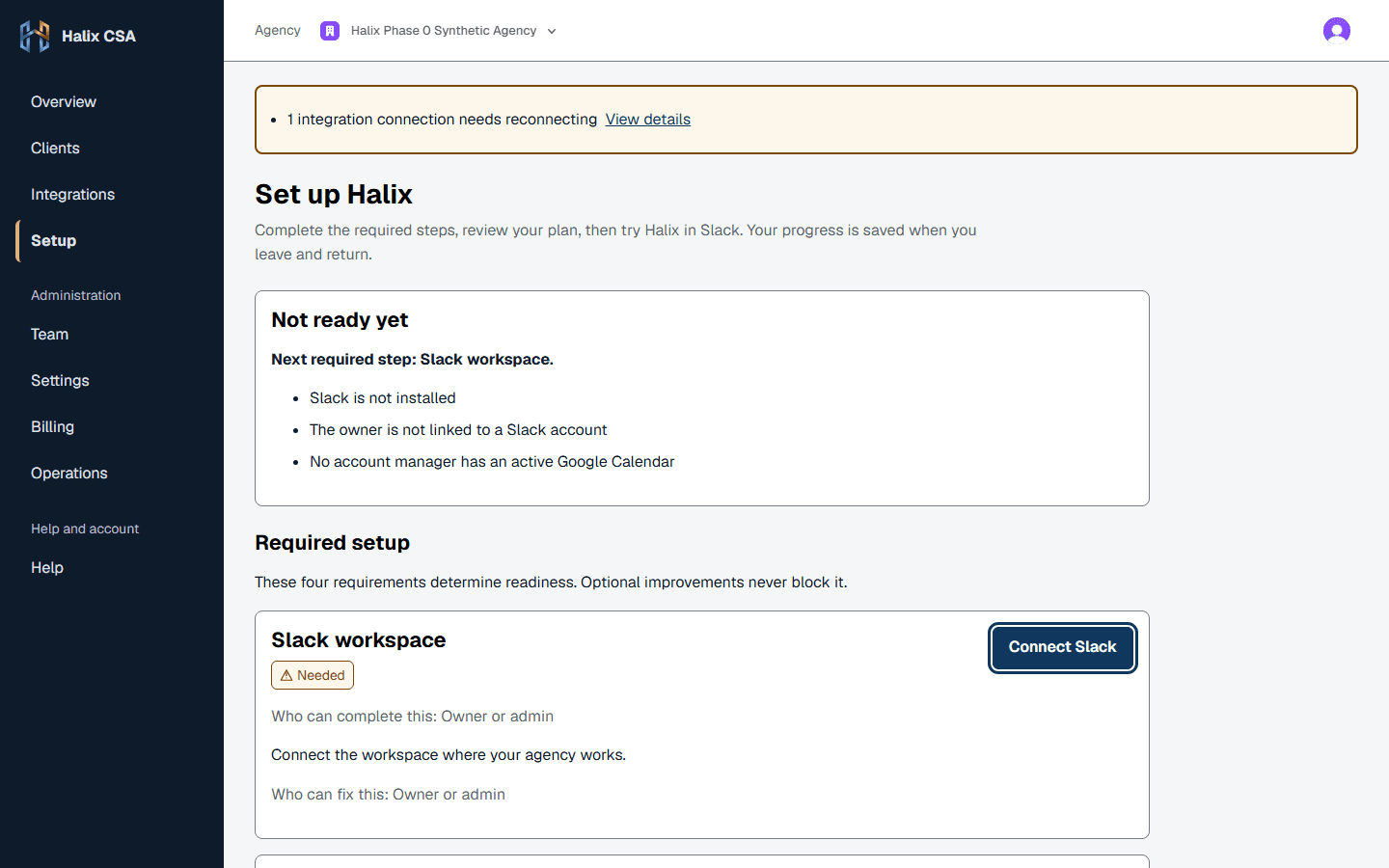This screenshot has width=1389, height=868.
Task: Click the 'Set up Halix' heading
Action: click(334, 194)
